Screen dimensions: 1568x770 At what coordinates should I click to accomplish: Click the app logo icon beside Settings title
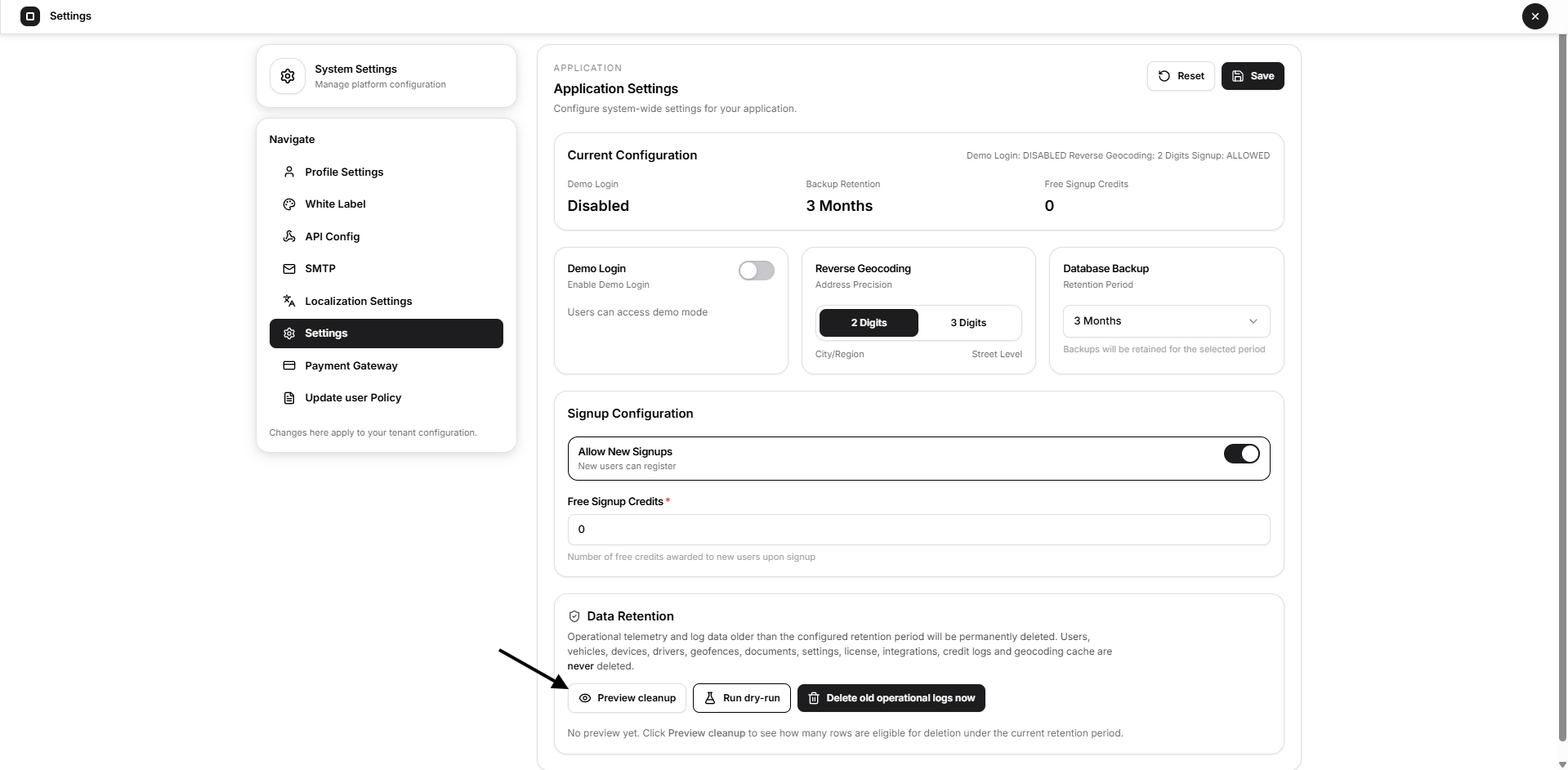click(x=30, y=16)
